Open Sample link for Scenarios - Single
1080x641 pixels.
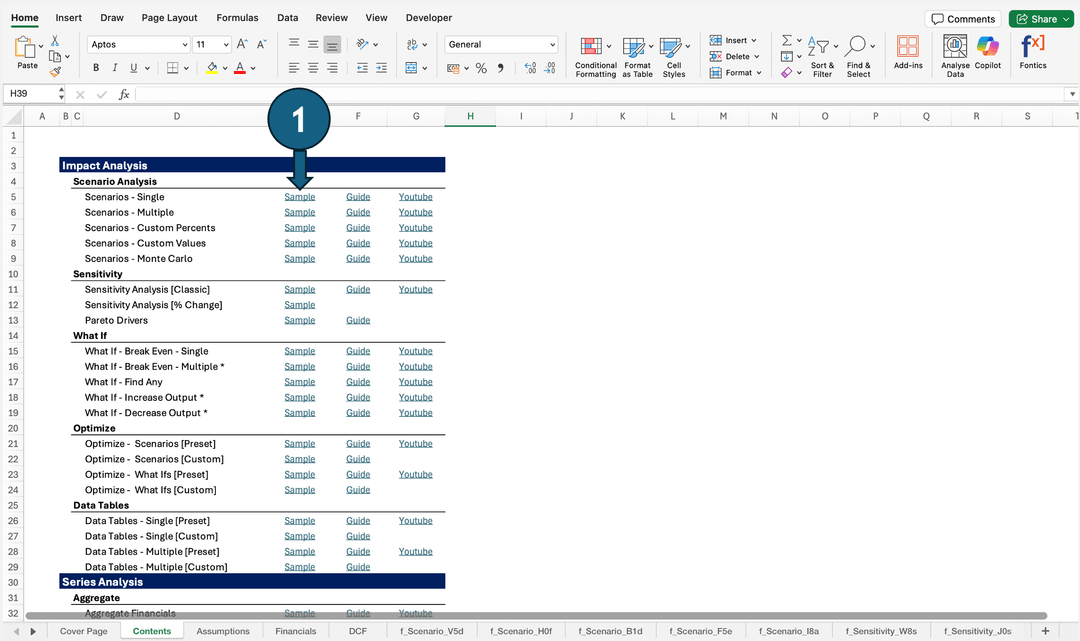point(299,197)
